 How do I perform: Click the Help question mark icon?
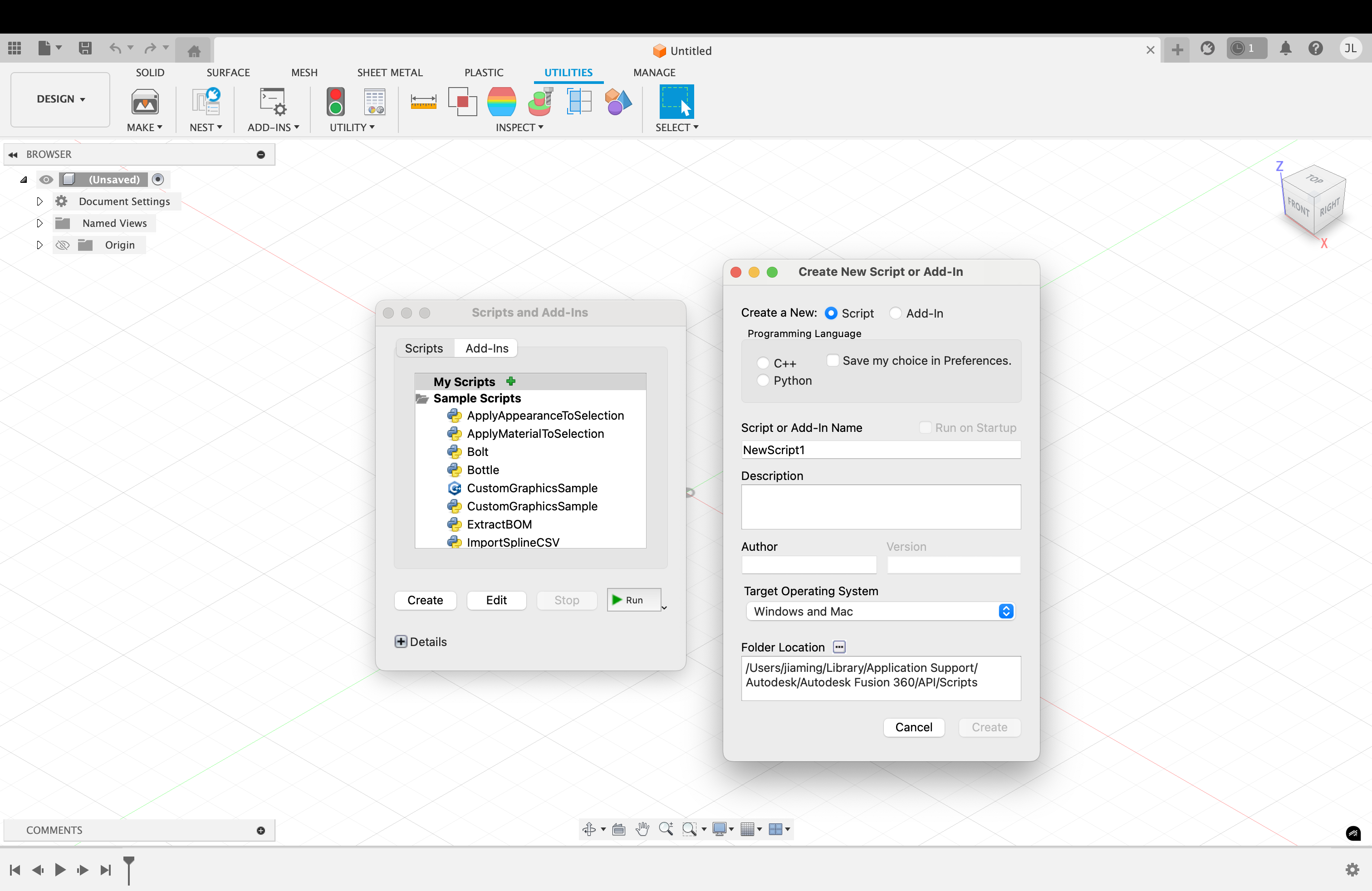click(1315, 49)
